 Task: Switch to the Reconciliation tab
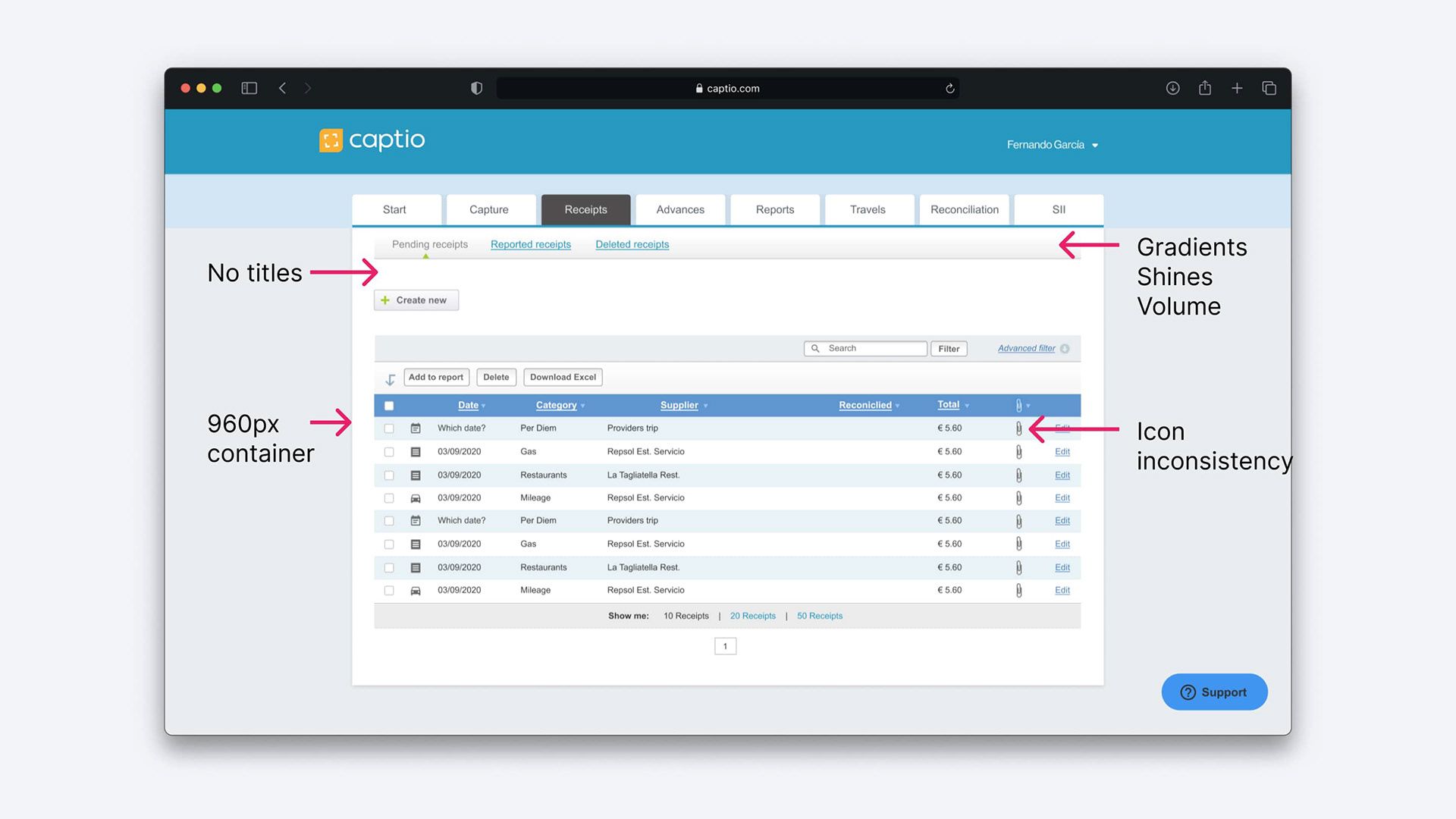coord(965,210)
